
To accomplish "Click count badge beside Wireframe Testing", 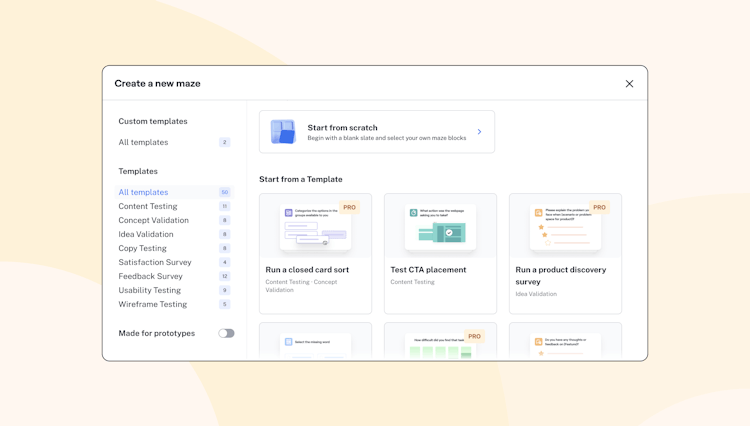I will (x=224, y=304).
